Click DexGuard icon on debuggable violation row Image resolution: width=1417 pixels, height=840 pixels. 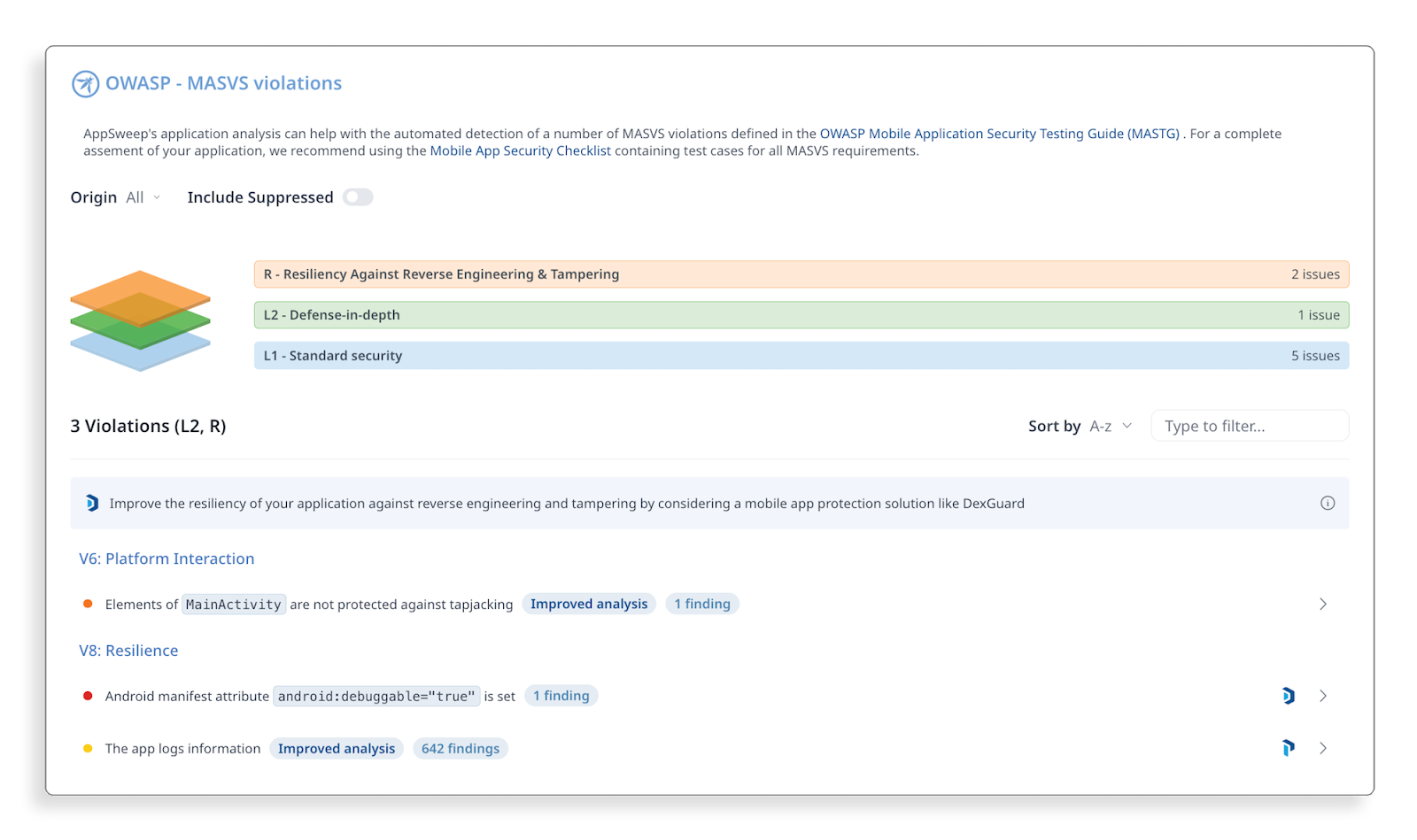[x=1289, y=697]
